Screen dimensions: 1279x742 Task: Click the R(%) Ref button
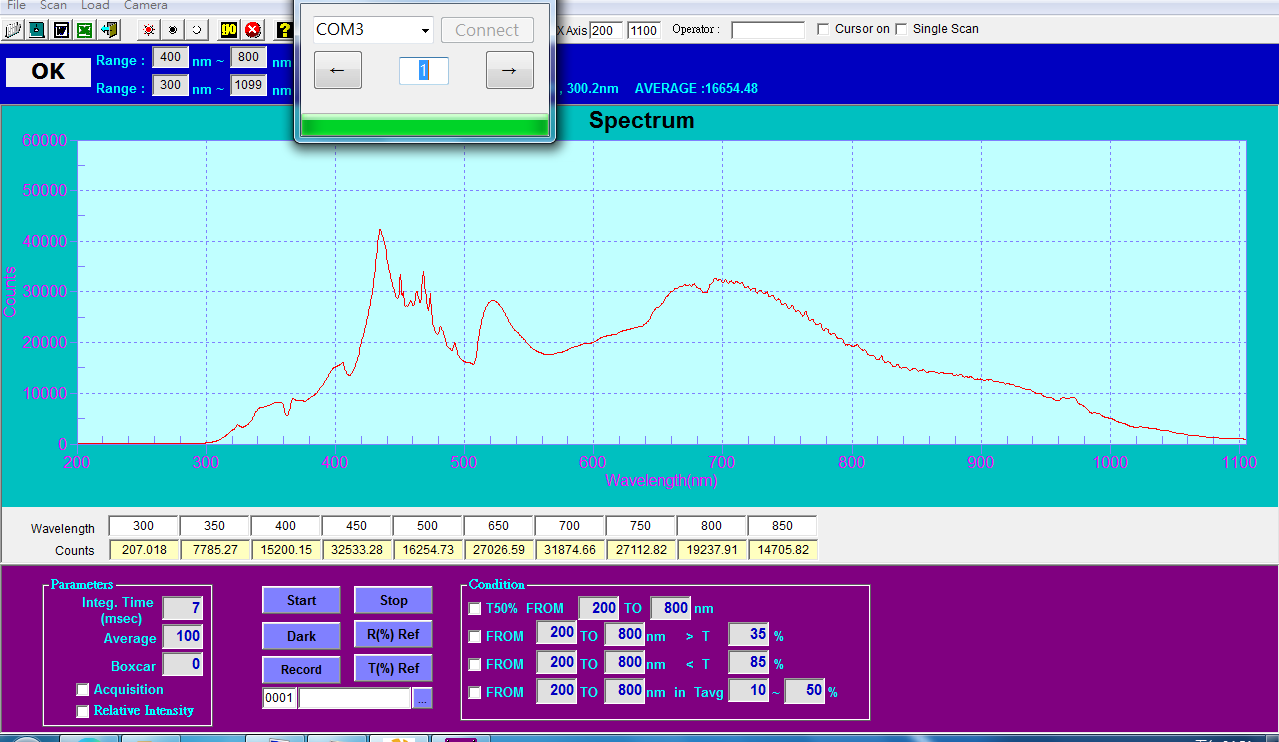point(393,635)
